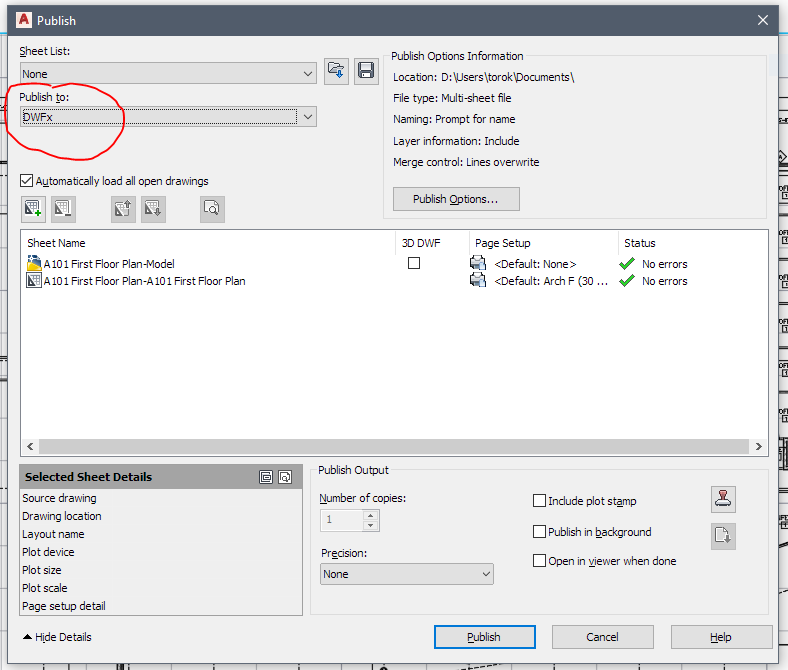
Task: Click No errors status for Model sheet
Action: (664, 264)
